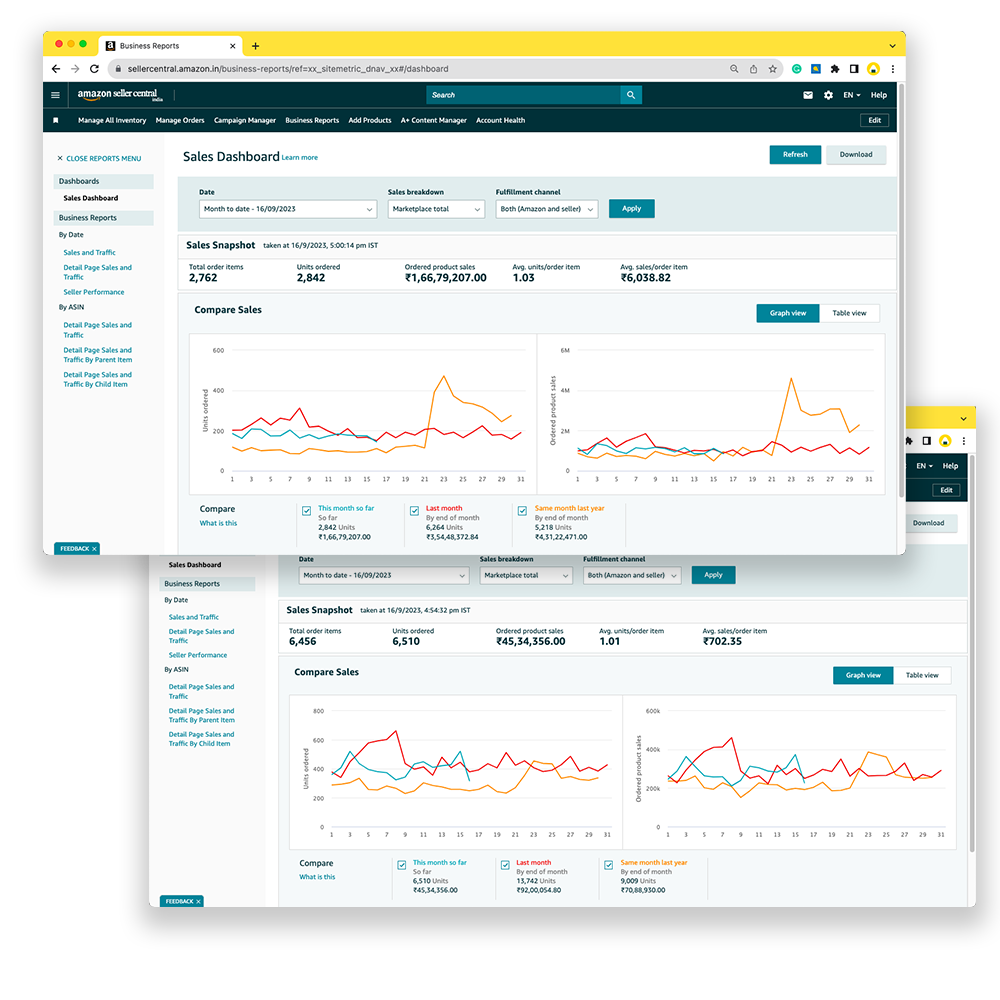Click the Download button in front window
This screenshot has width=1000, height=1000.
pyautogui.click(x=856, y=154)
